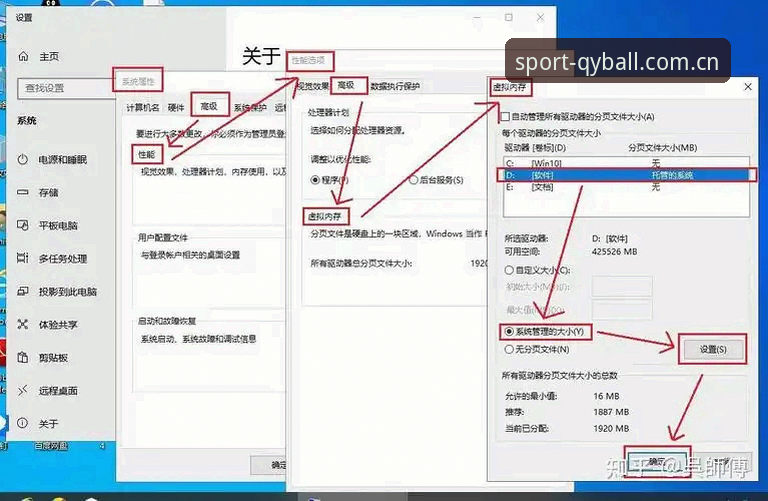Select 剪贴板 clipboard icon in sidebar
The width and height of the screenshot is (768, 501).
tap(23, 358)
